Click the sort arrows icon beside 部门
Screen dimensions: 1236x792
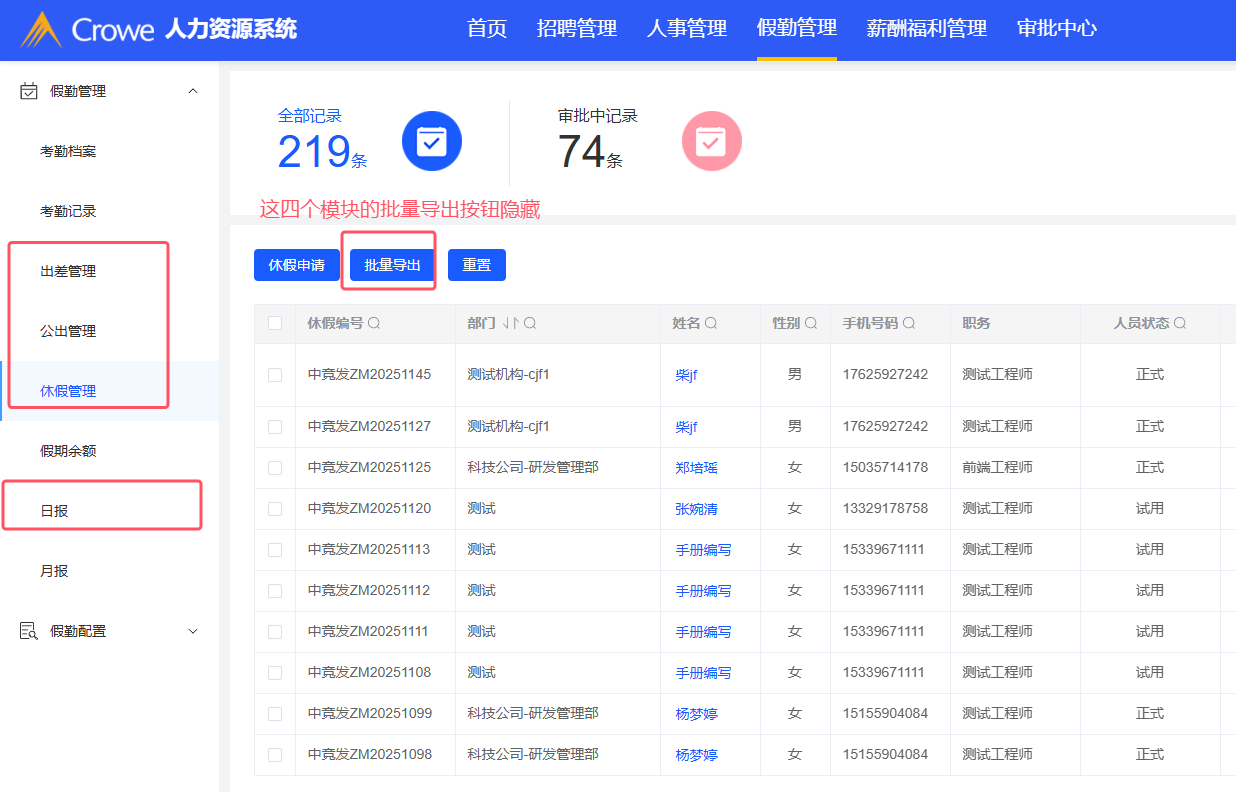[x=510, y=324]
